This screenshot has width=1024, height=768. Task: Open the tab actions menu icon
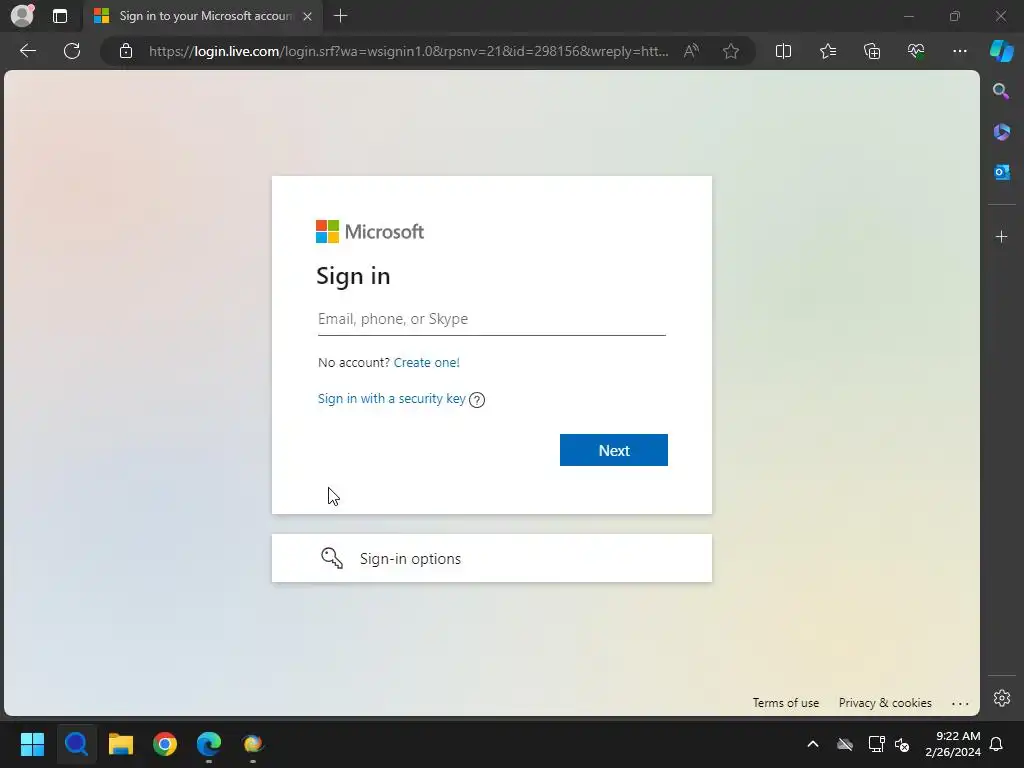click(60, 16)
